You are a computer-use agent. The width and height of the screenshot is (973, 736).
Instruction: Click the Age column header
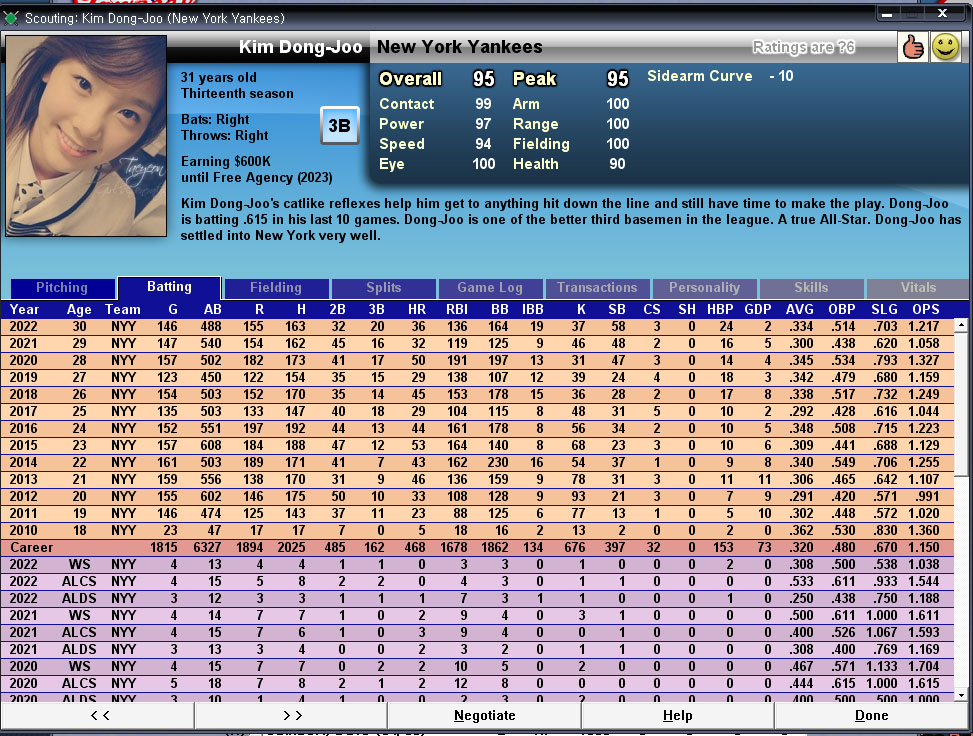(x=79, y=309)
